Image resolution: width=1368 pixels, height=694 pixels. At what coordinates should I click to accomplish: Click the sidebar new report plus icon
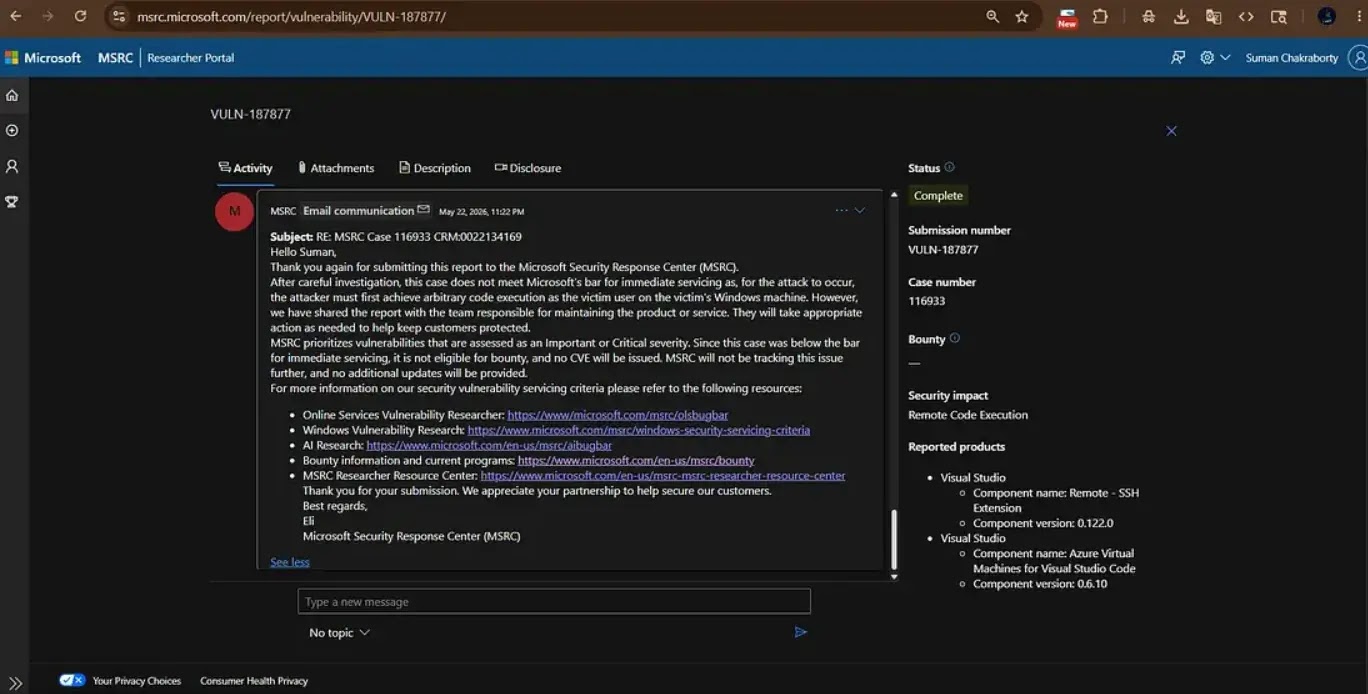(12, 130)
